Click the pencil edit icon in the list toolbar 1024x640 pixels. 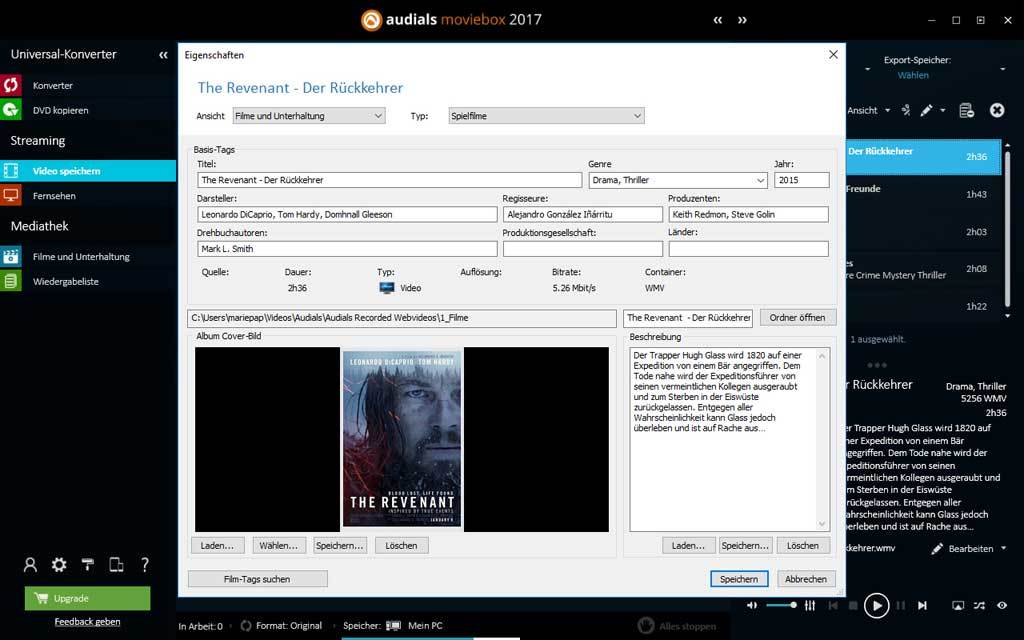(927, 110)
